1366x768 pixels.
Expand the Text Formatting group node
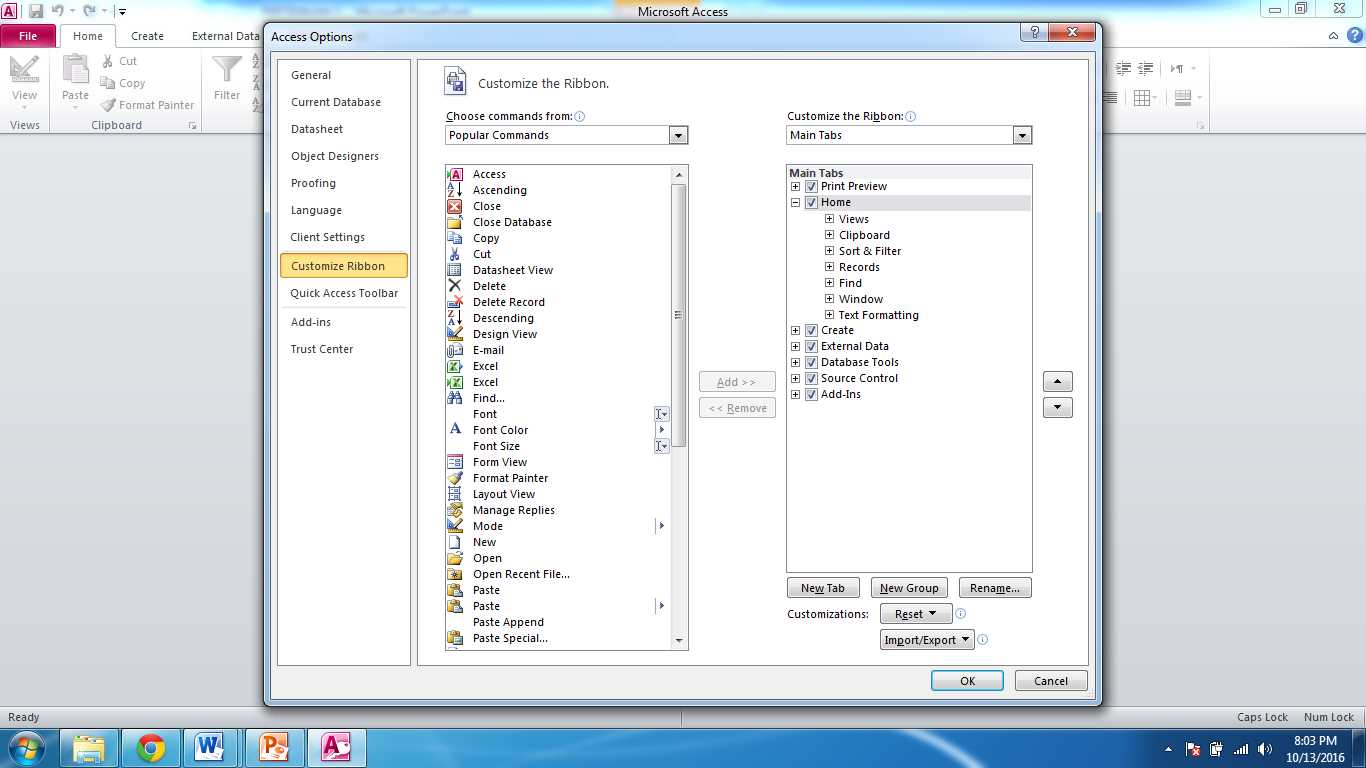(829, 315)
